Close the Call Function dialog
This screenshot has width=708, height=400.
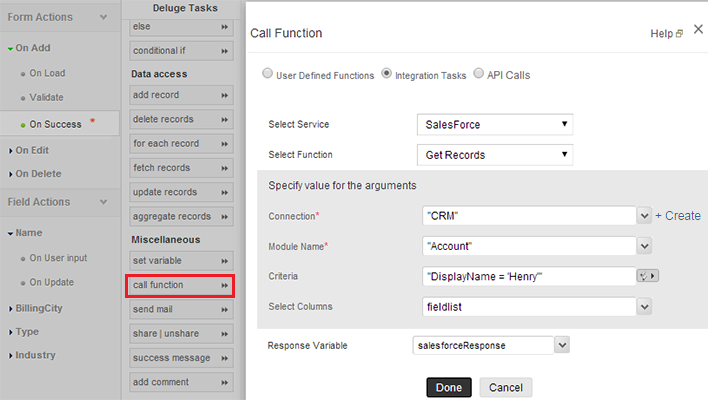coord(698,31)
